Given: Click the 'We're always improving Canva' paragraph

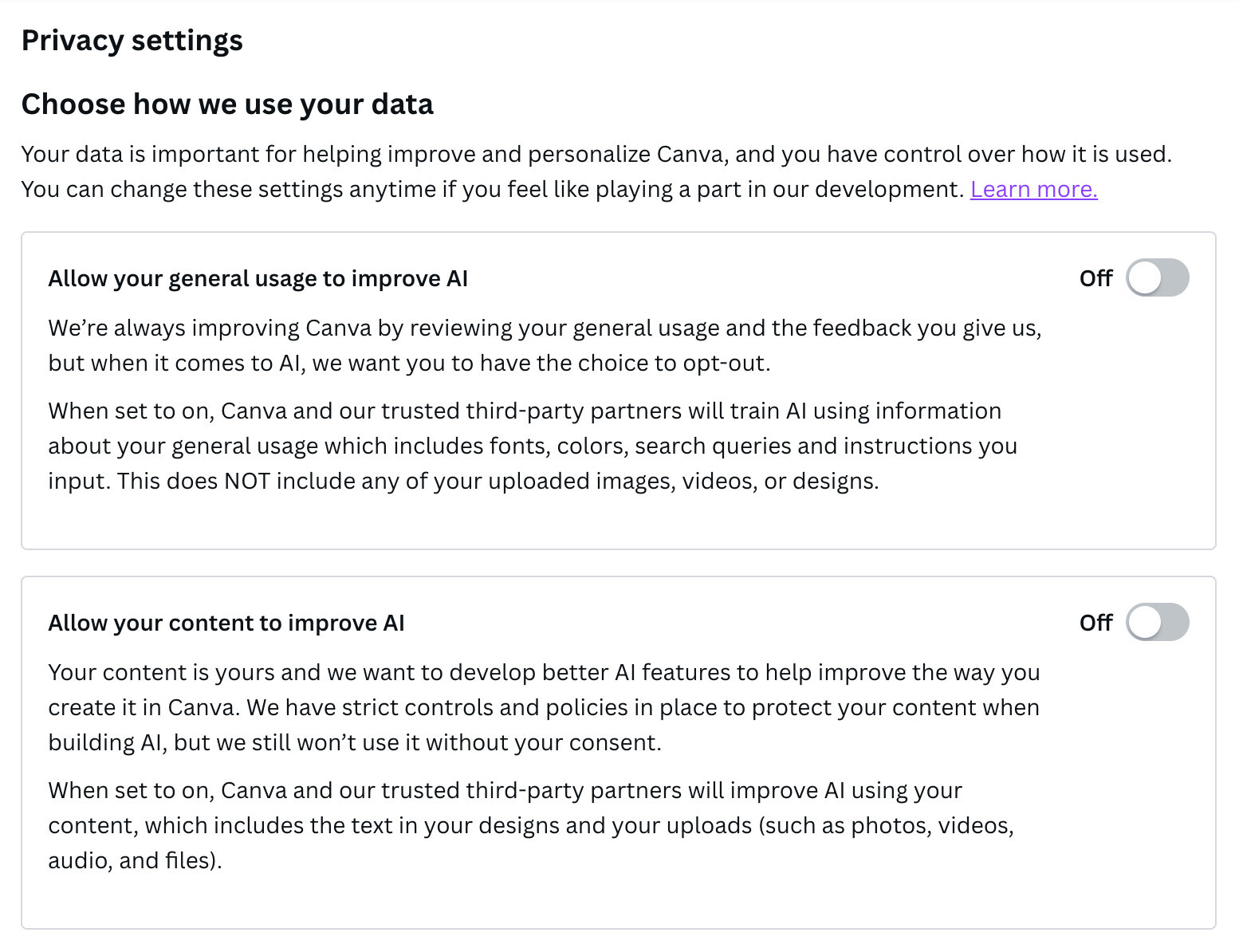Looking at the screenshot, I should click(x=545, y=345).
